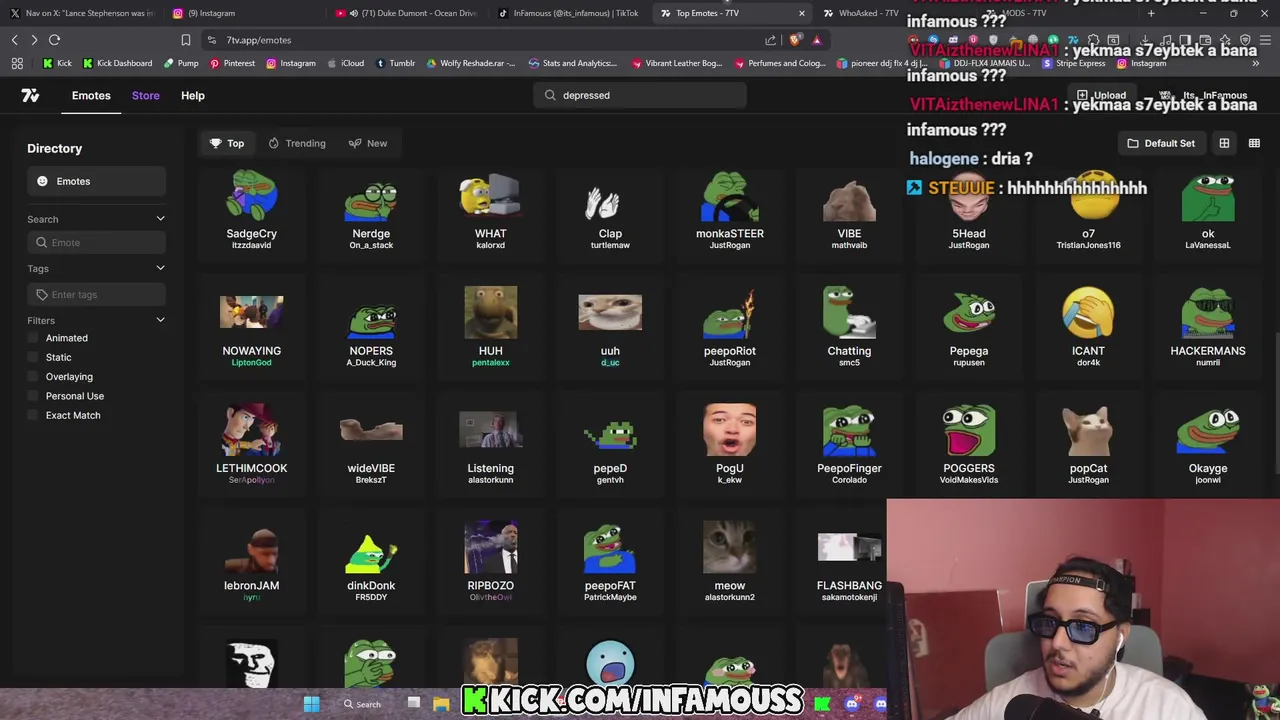This screenshot has height=720, width=1280.
Task: Select the Chatting emote
Action: pos(849,328)
